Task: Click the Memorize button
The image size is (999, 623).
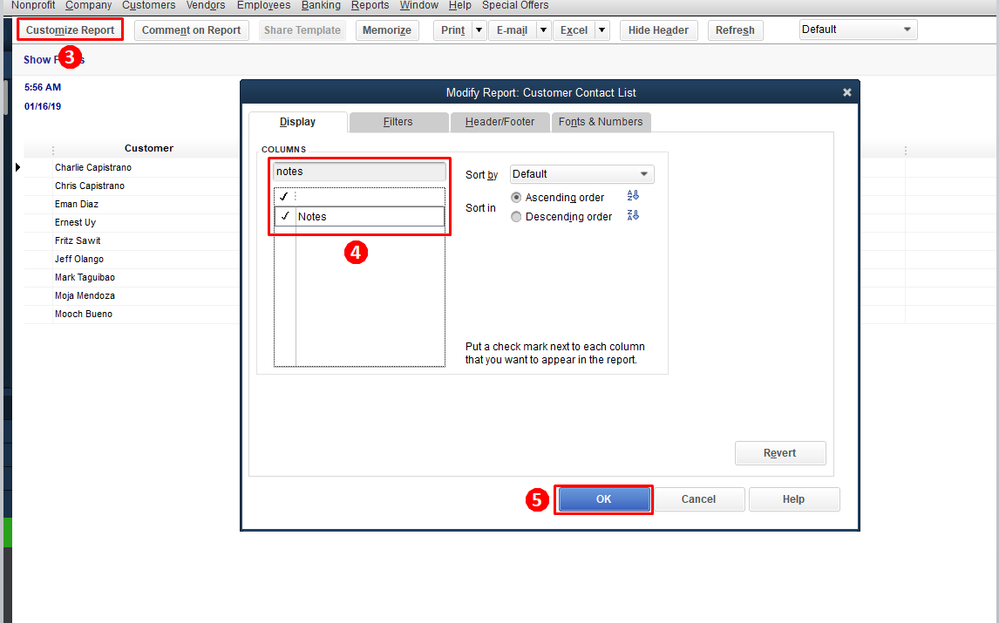Action: [387, 30]
